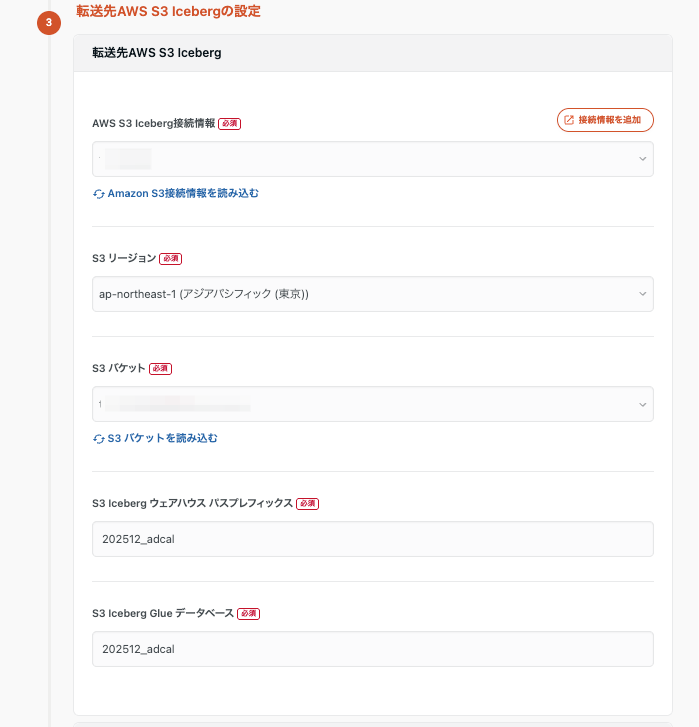699x727 pixels.
Task: Click the 接続情報を追加 button
Action: (605, 120)
